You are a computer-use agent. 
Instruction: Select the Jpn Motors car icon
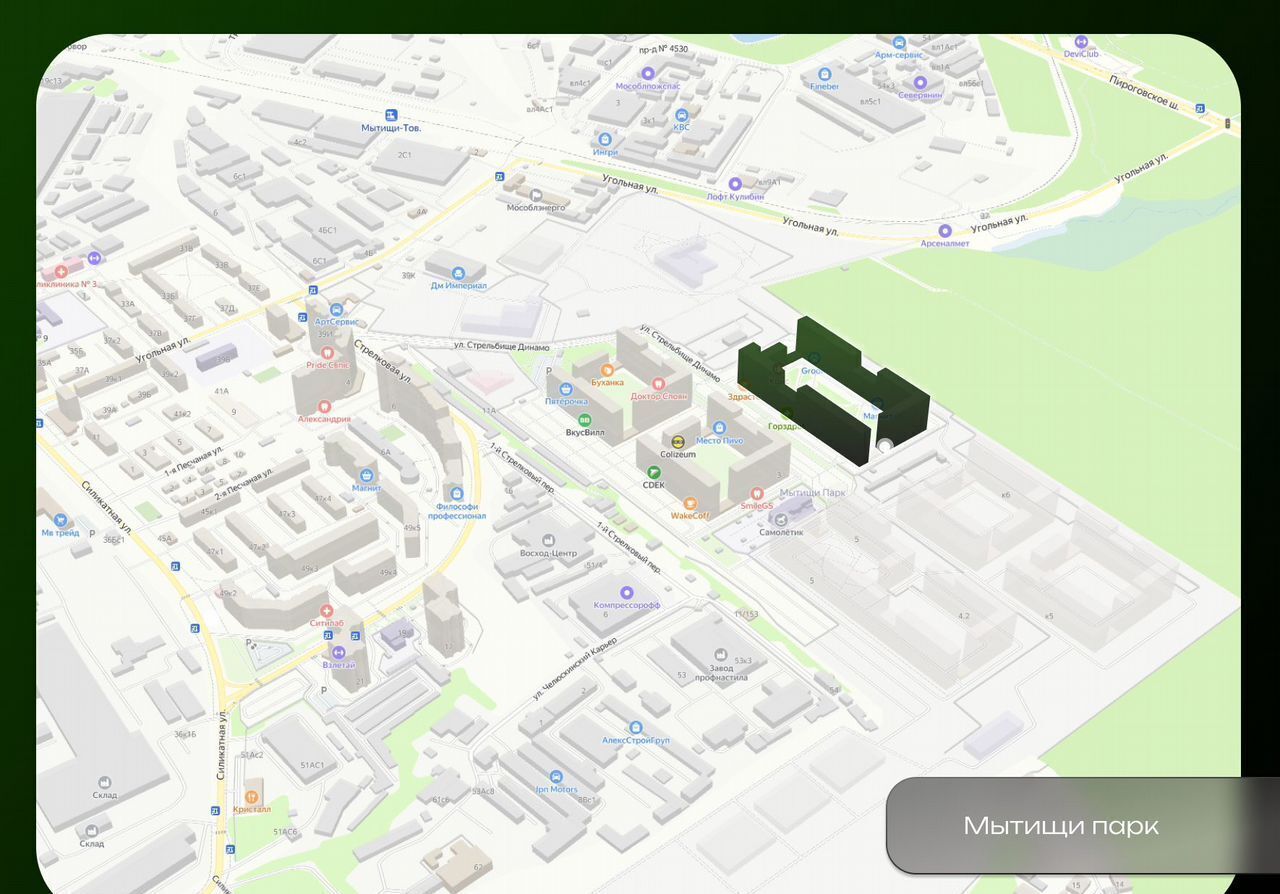(x=556, y=776)
